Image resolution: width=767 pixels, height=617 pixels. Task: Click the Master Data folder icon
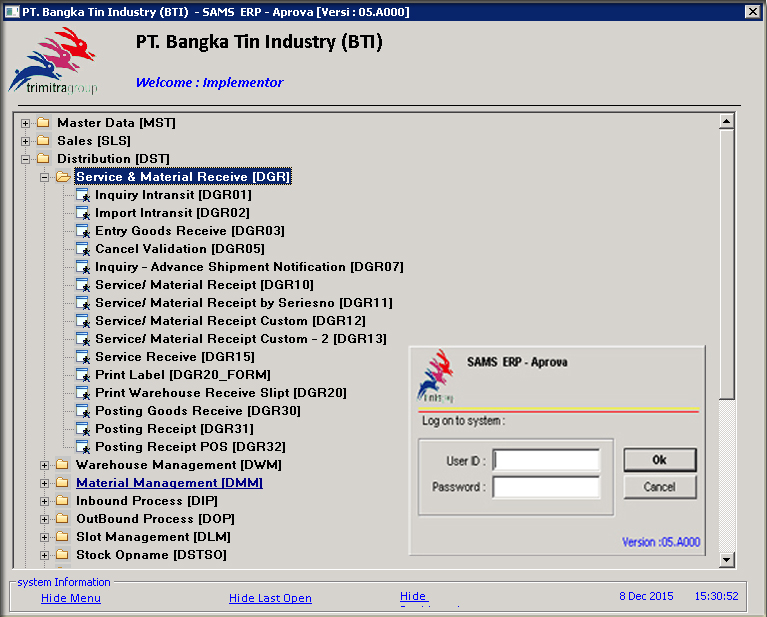[44, 122]
